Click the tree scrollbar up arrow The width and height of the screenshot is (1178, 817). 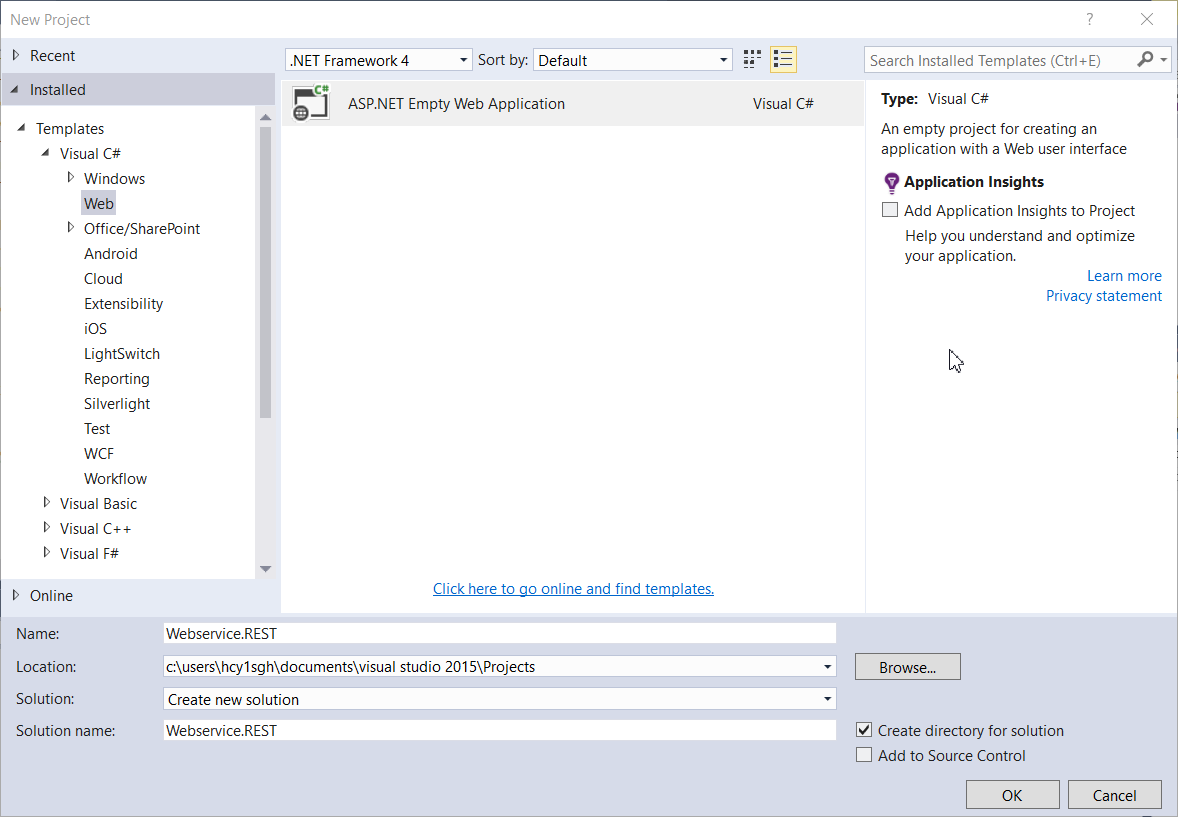[x=265, y=116]
